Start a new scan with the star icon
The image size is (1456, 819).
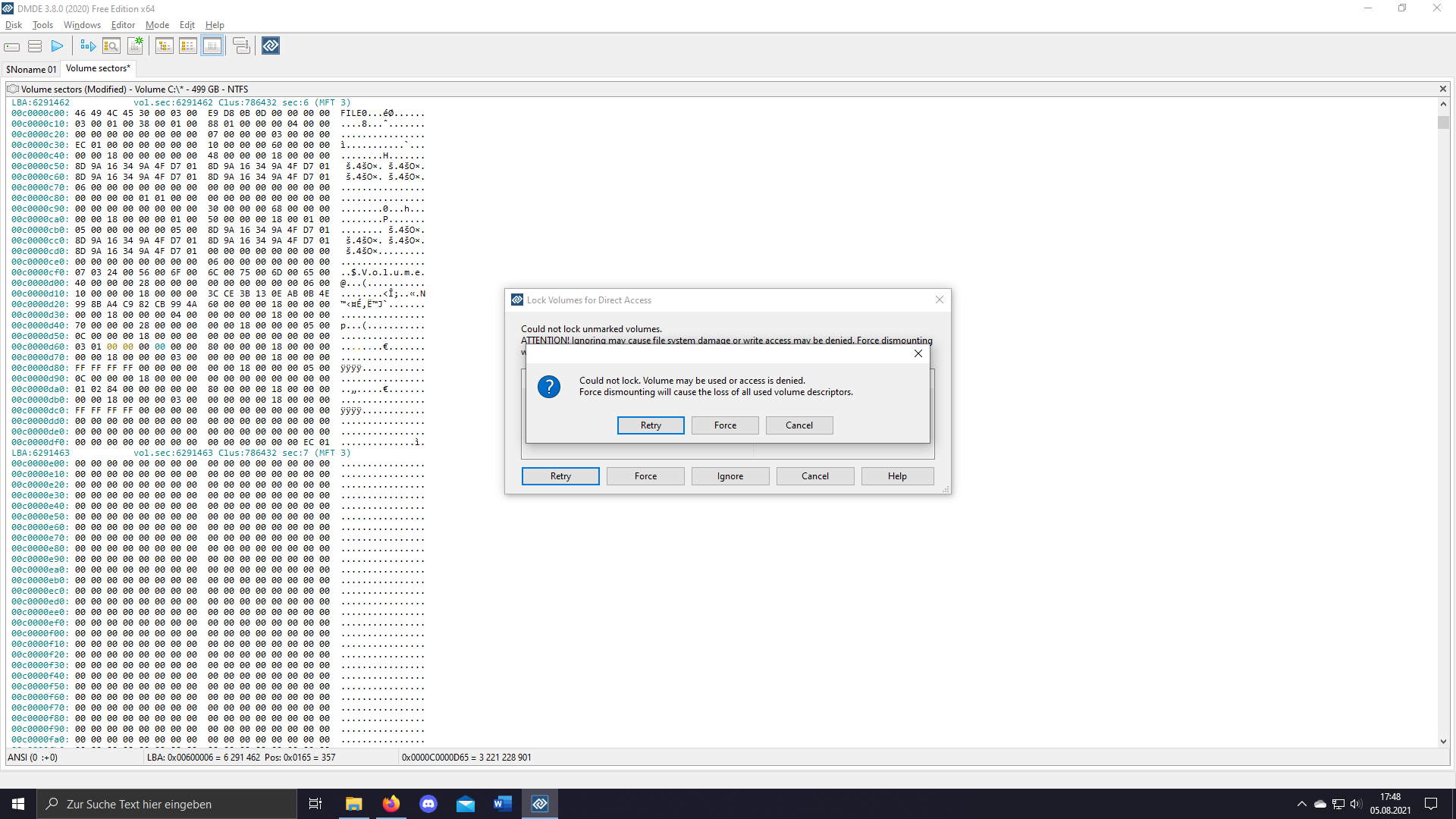tap(136, 45)
